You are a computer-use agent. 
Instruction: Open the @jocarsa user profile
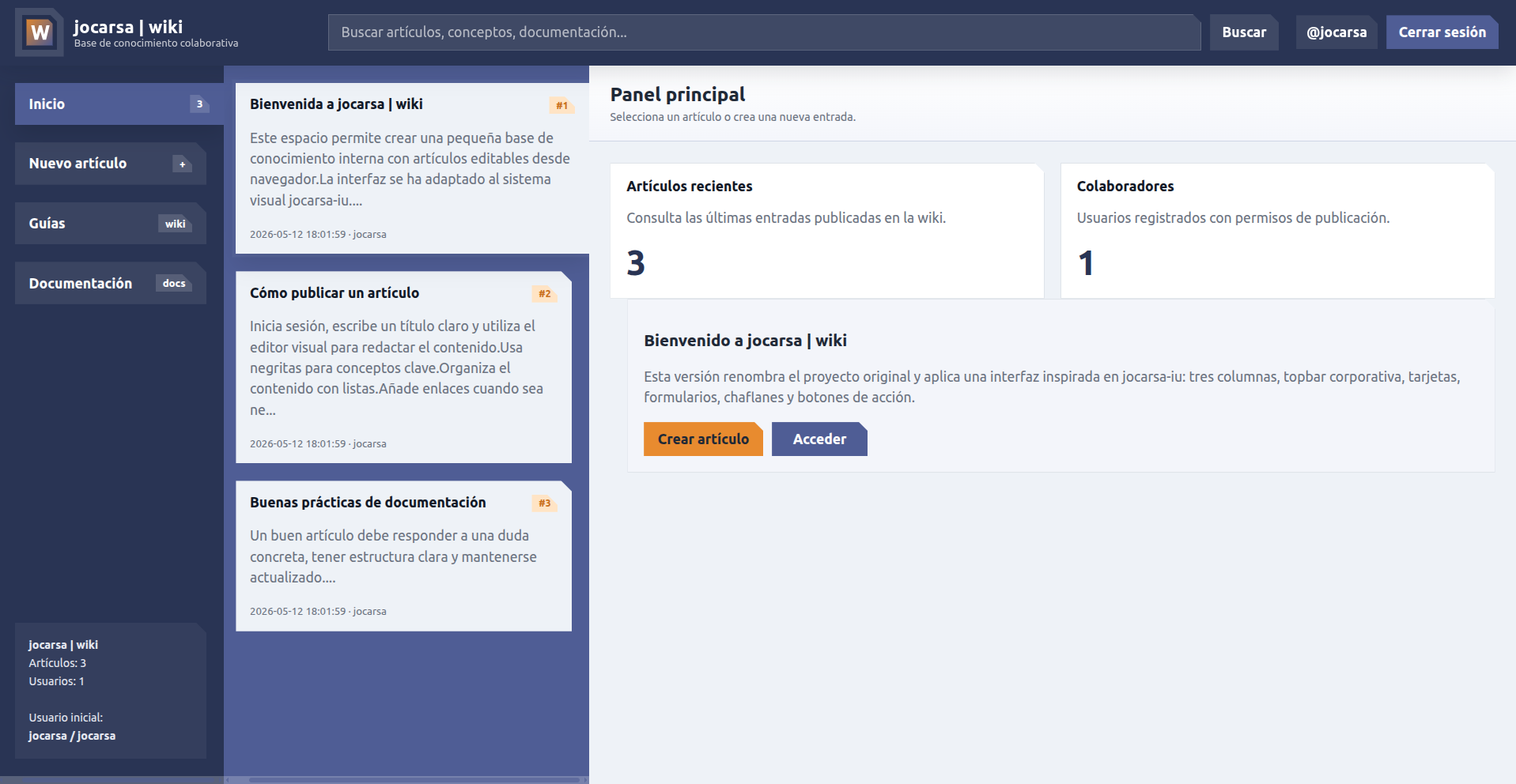[x=1336, y=32]
